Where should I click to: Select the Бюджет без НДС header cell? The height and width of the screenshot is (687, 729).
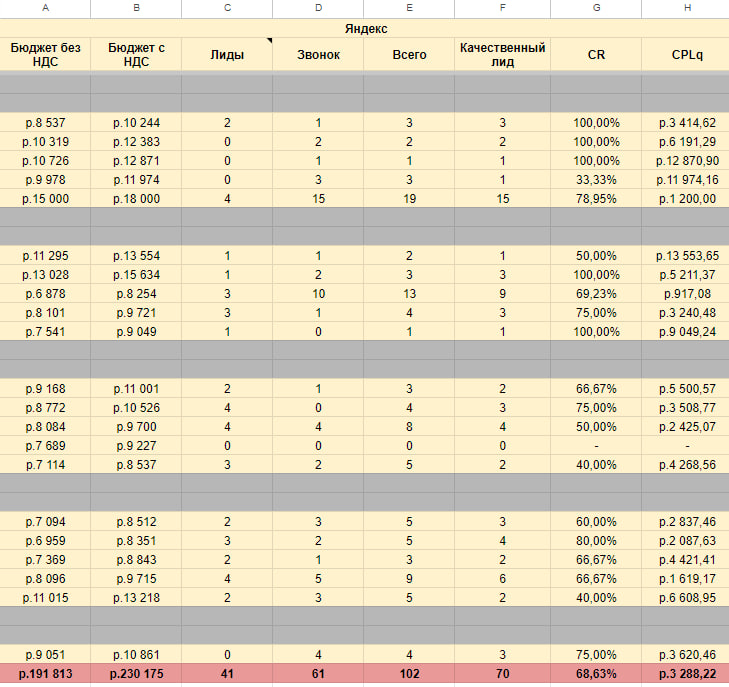[45, 54]
